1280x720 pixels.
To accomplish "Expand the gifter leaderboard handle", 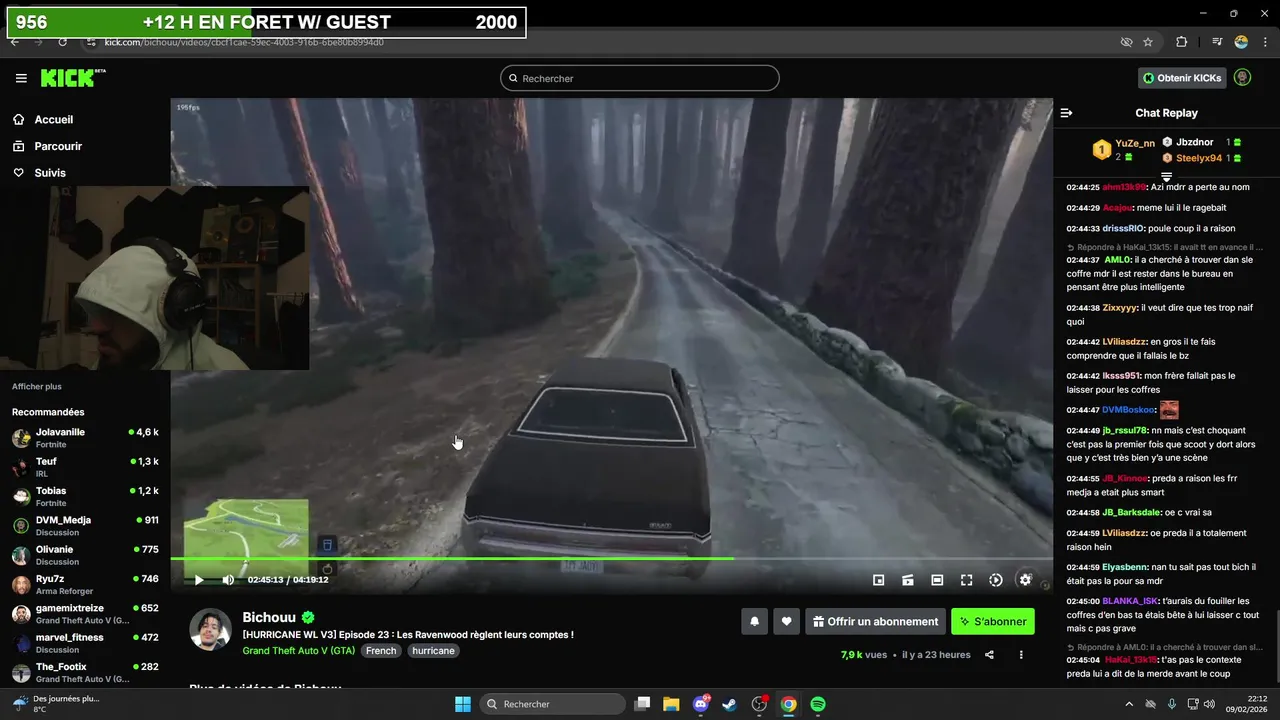I will [x=1166, y=176].
